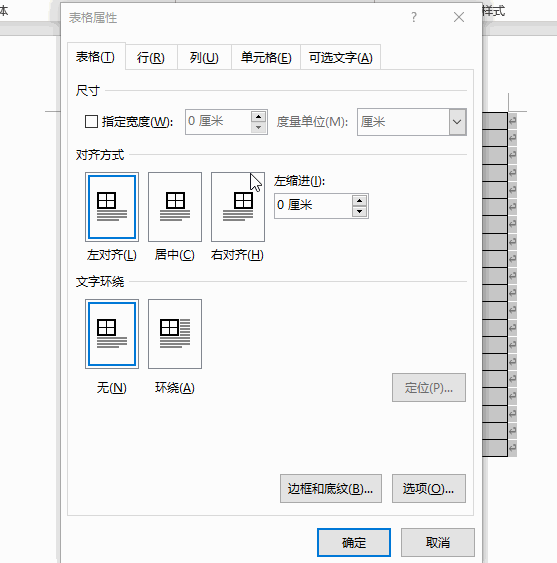
Task: Pick the right align (右对齐) table icon
Action: tap(238, 207)
